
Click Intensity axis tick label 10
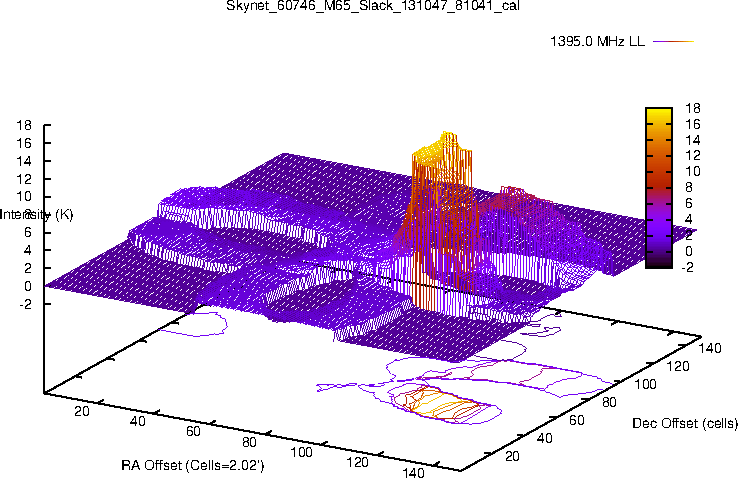tap(24, 197)
